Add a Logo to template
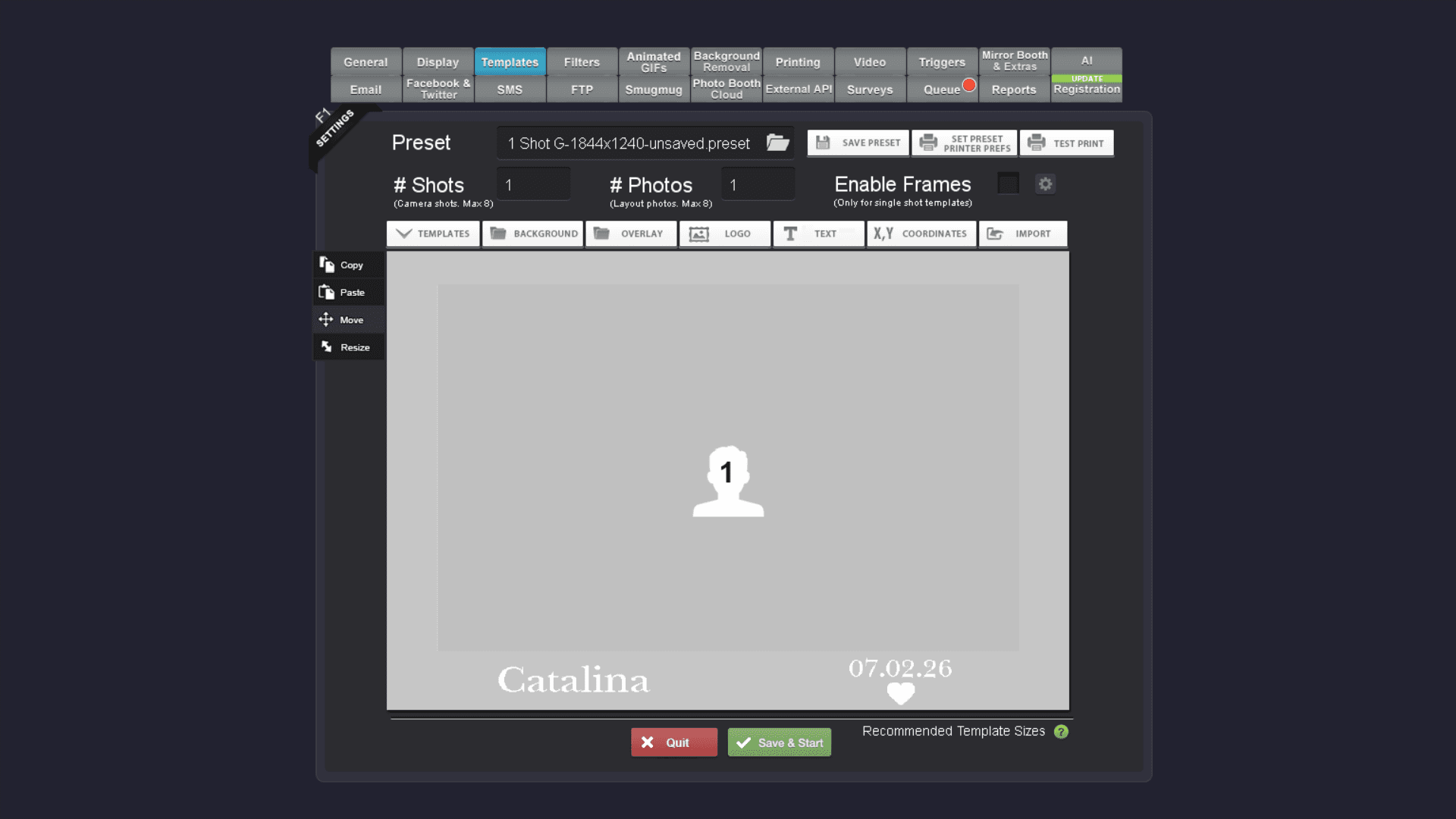The height and width of the screenshot is (819, 1456). pos(725,234)
